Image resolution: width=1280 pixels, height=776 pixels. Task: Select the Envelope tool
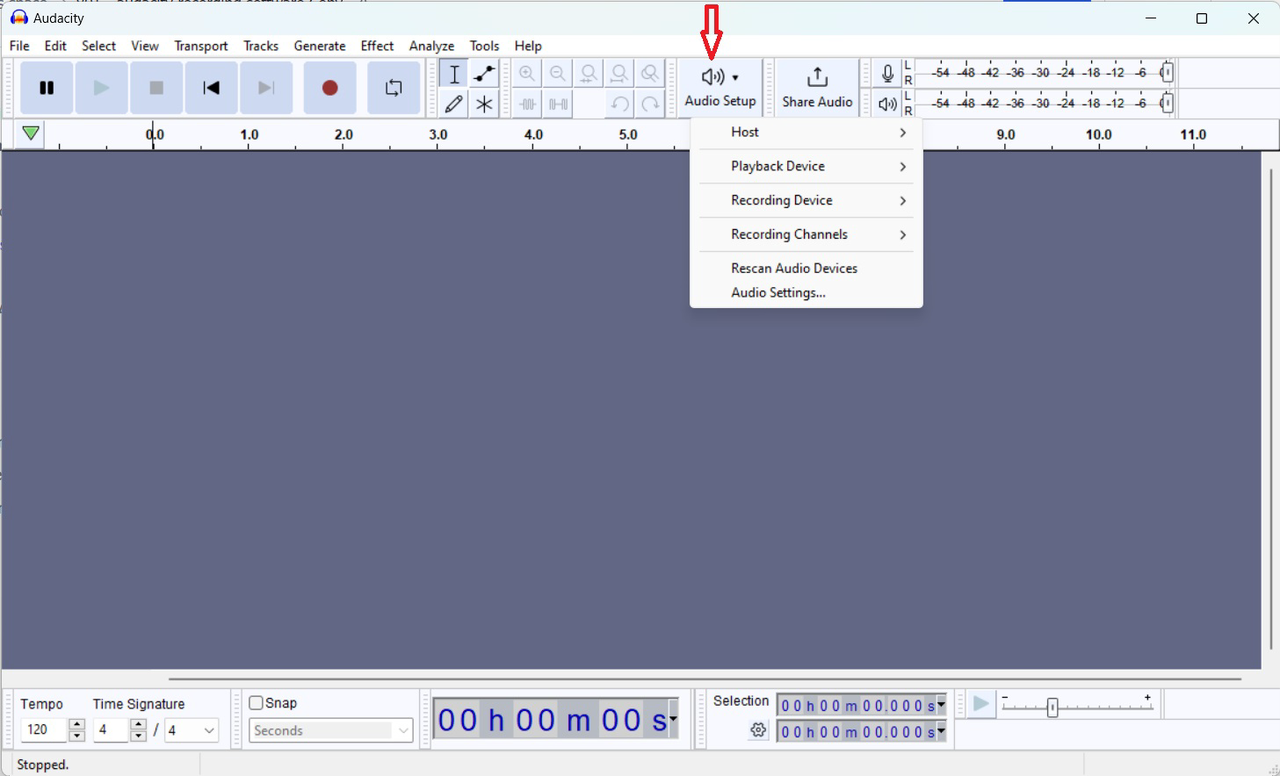point(484,73)
